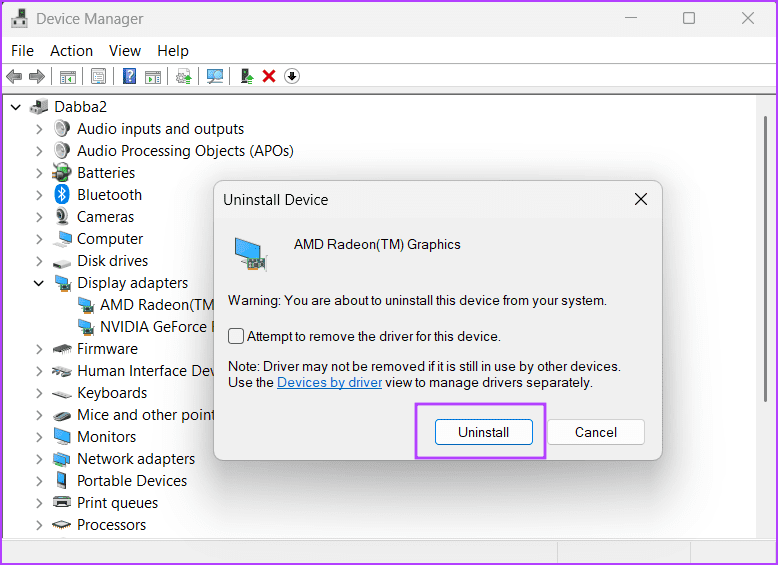Click the Back arrow toolbar icon
This screenshot has height=565, width=778.
tap(14, 76)
